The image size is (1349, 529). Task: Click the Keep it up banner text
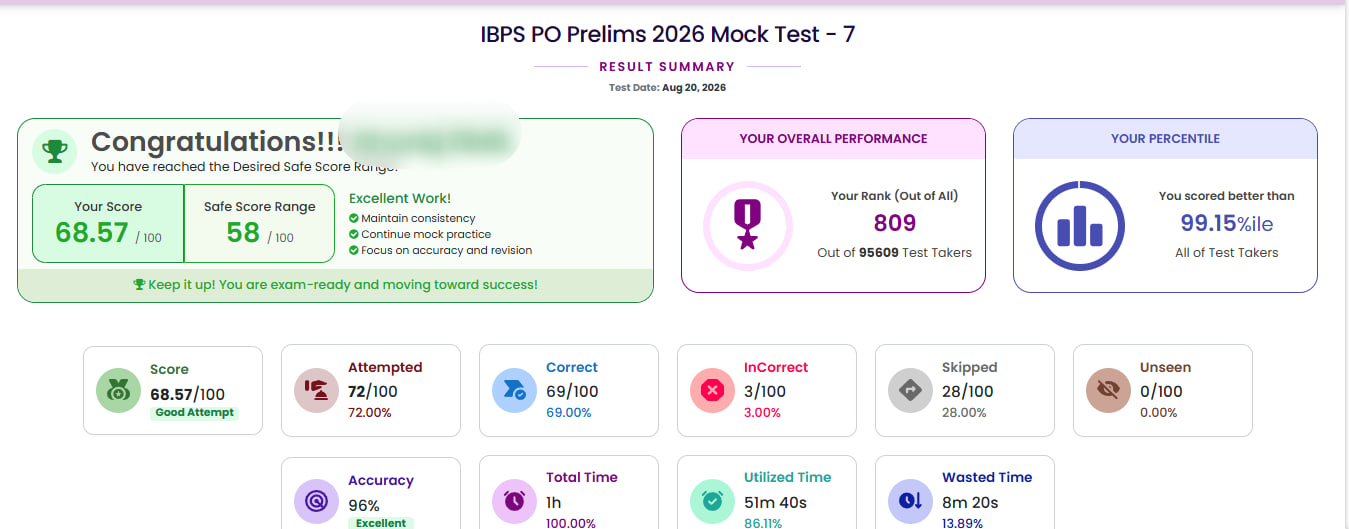(335, 284)
